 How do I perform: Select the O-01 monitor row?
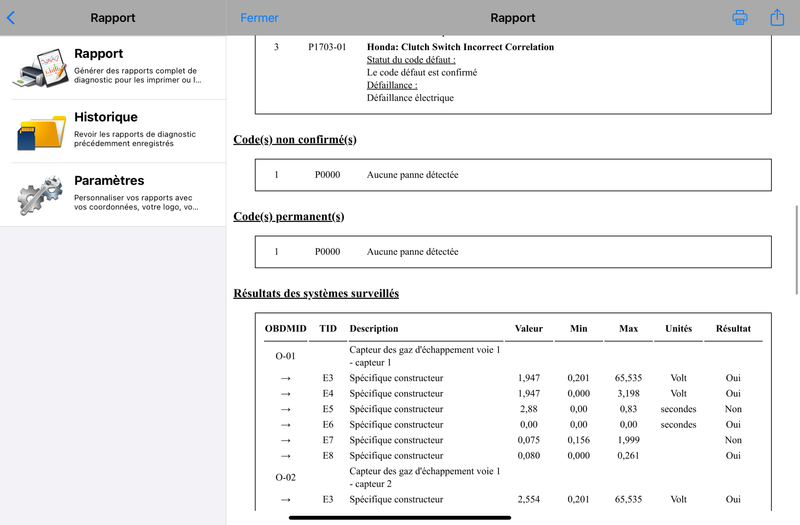click(513, 356)
